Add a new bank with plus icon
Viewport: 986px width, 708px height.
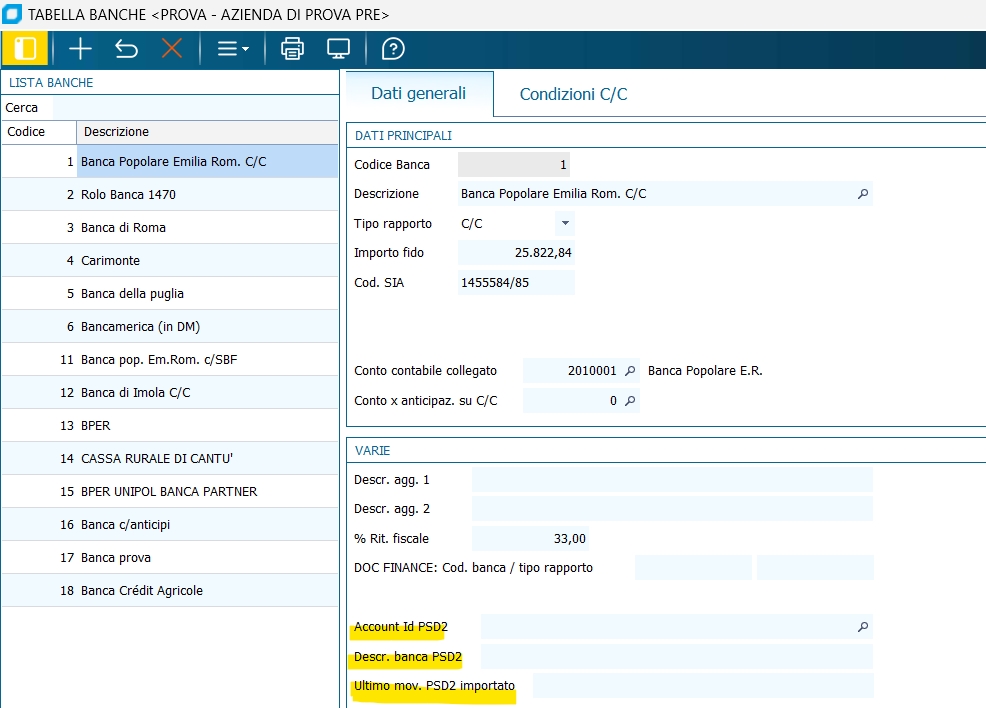(x=80, y=48)
